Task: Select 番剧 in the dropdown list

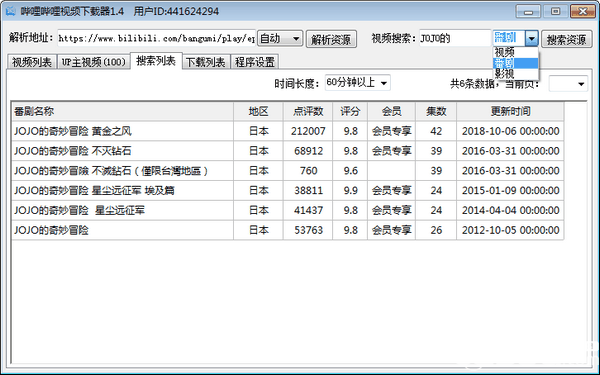Action: click(515, 63)
